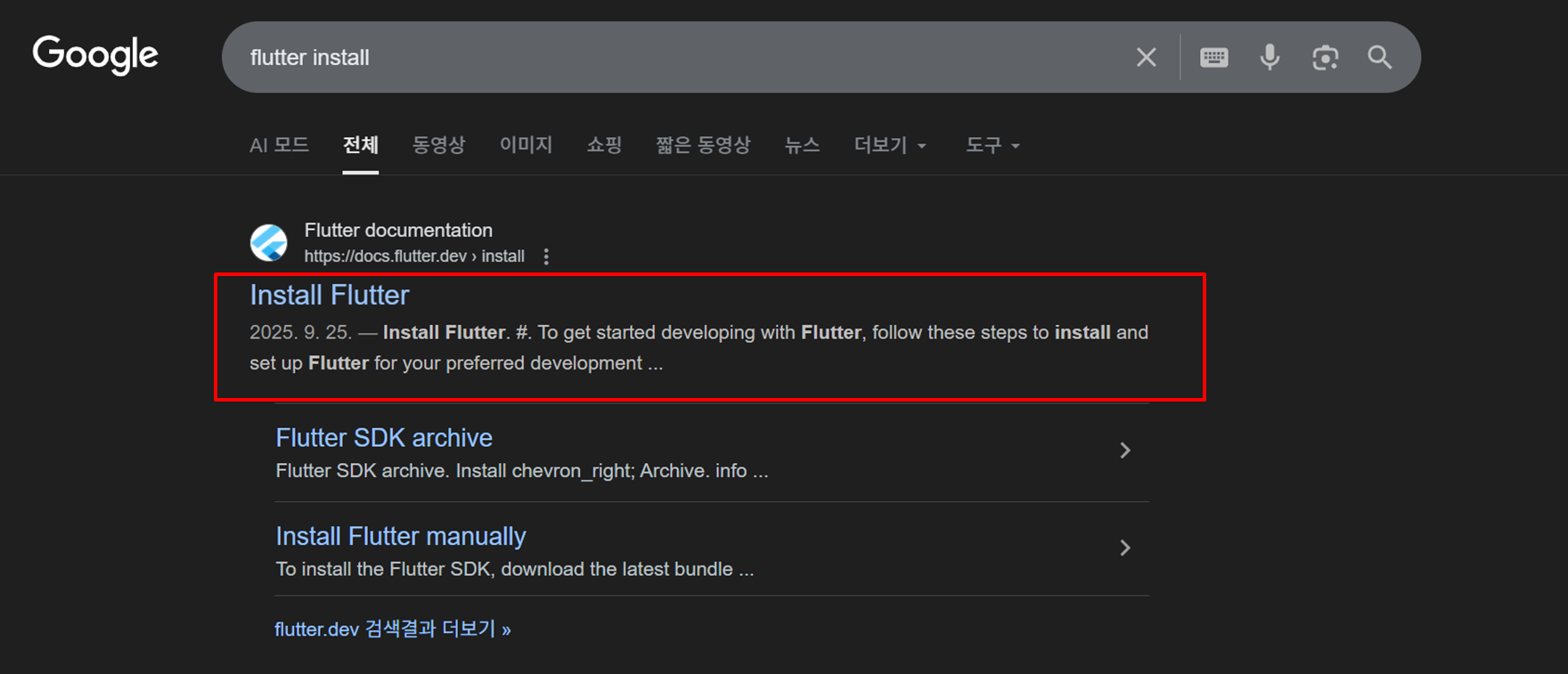Screen dimensions: 1568x674
Task: Open the Install Flutter result title
Action: [330, 295]
